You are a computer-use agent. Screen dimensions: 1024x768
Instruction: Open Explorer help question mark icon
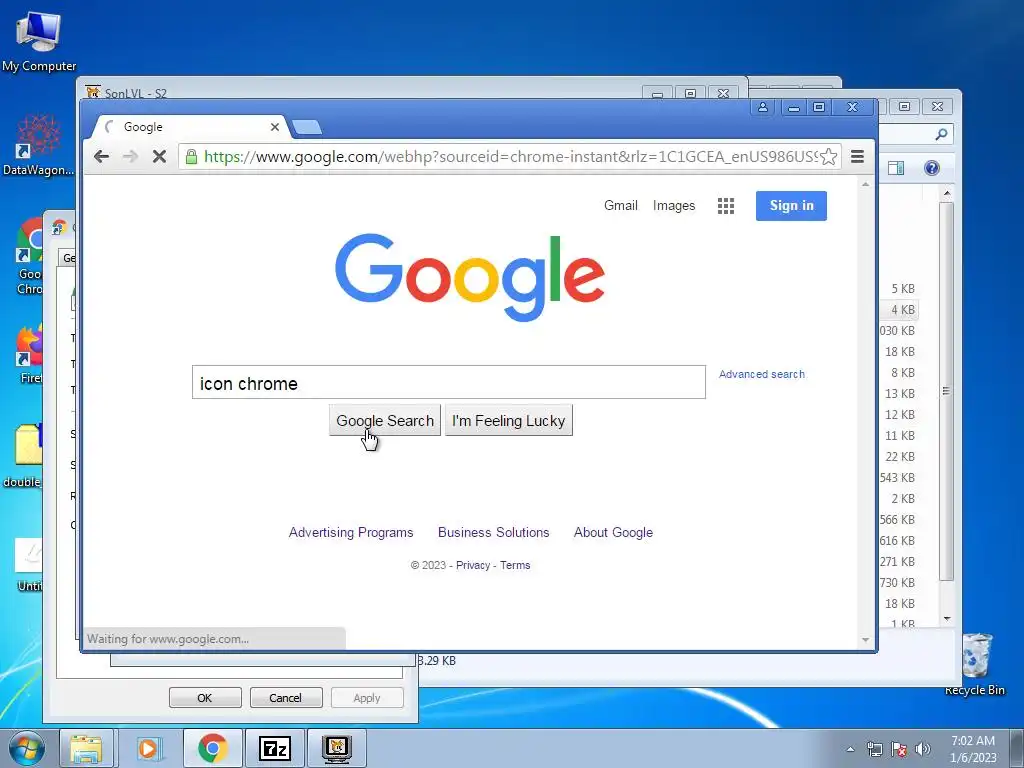[932, 168]
